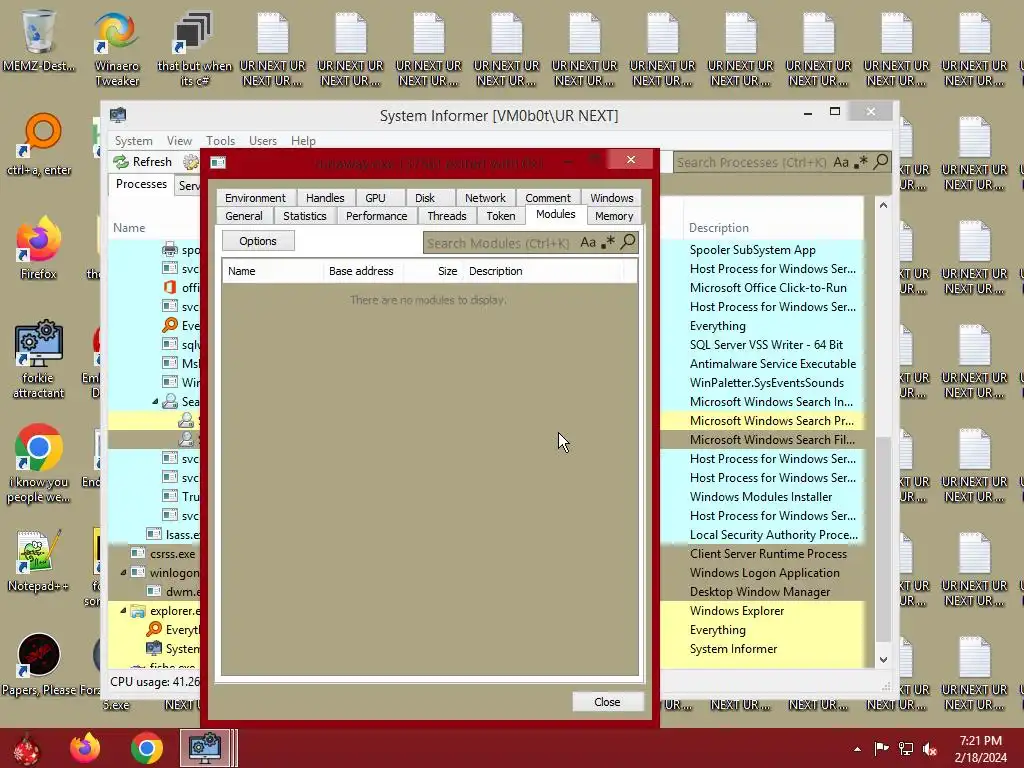The width and height of the screenshot is (1024, 768).
Task: Select the Processes tab in System Informer
Action: [141, 184]
